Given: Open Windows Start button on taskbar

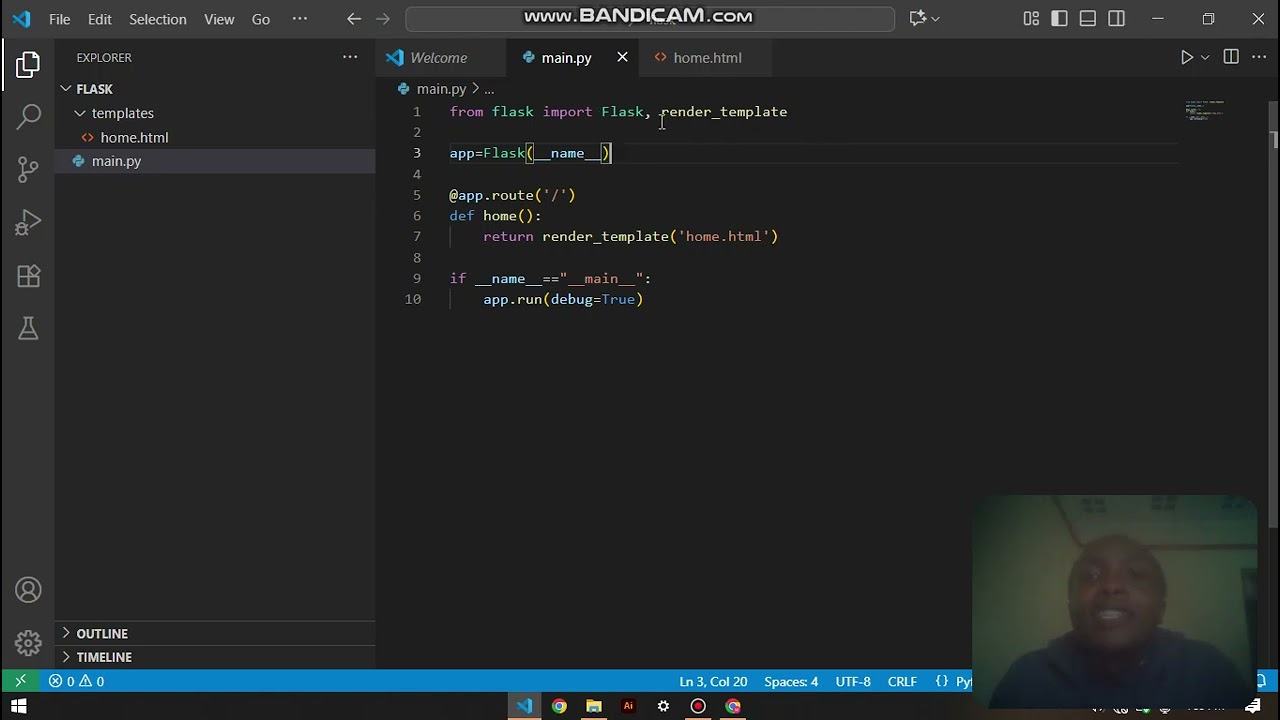Looking at the screenshot, I should (18, 706).
